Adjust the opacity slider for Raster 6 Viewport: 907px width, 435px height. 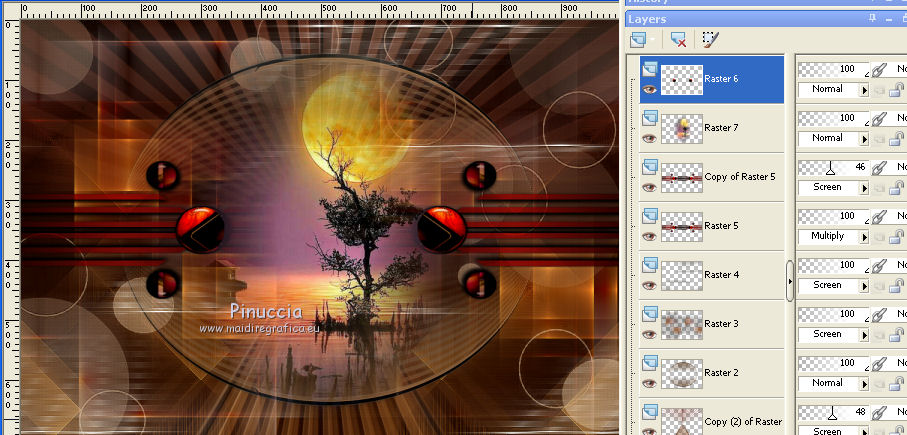pyautogui.click(x=834, y=69)
